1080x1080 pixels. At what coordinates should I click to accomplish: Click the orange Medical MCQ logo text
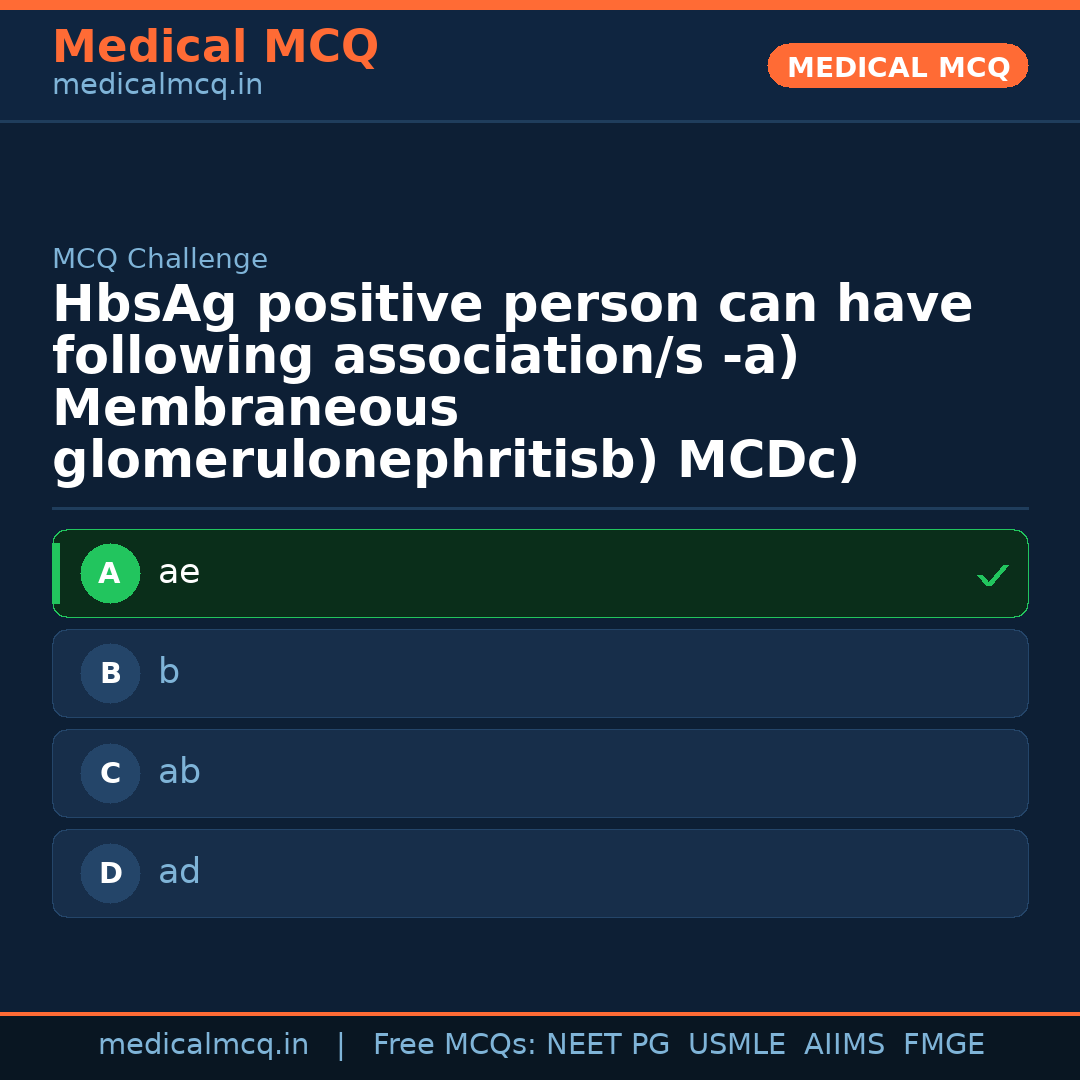pos(215,47)
